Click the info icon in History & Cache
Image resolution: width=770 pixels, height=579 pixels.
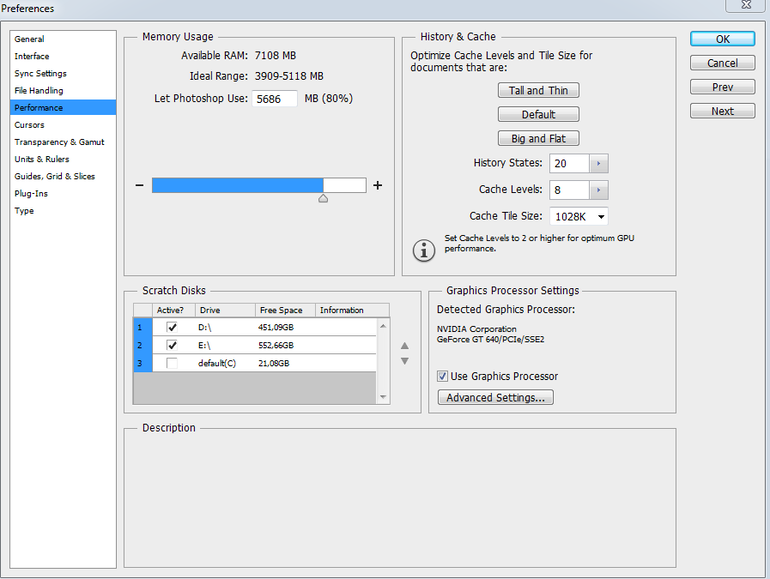[424, 249]
